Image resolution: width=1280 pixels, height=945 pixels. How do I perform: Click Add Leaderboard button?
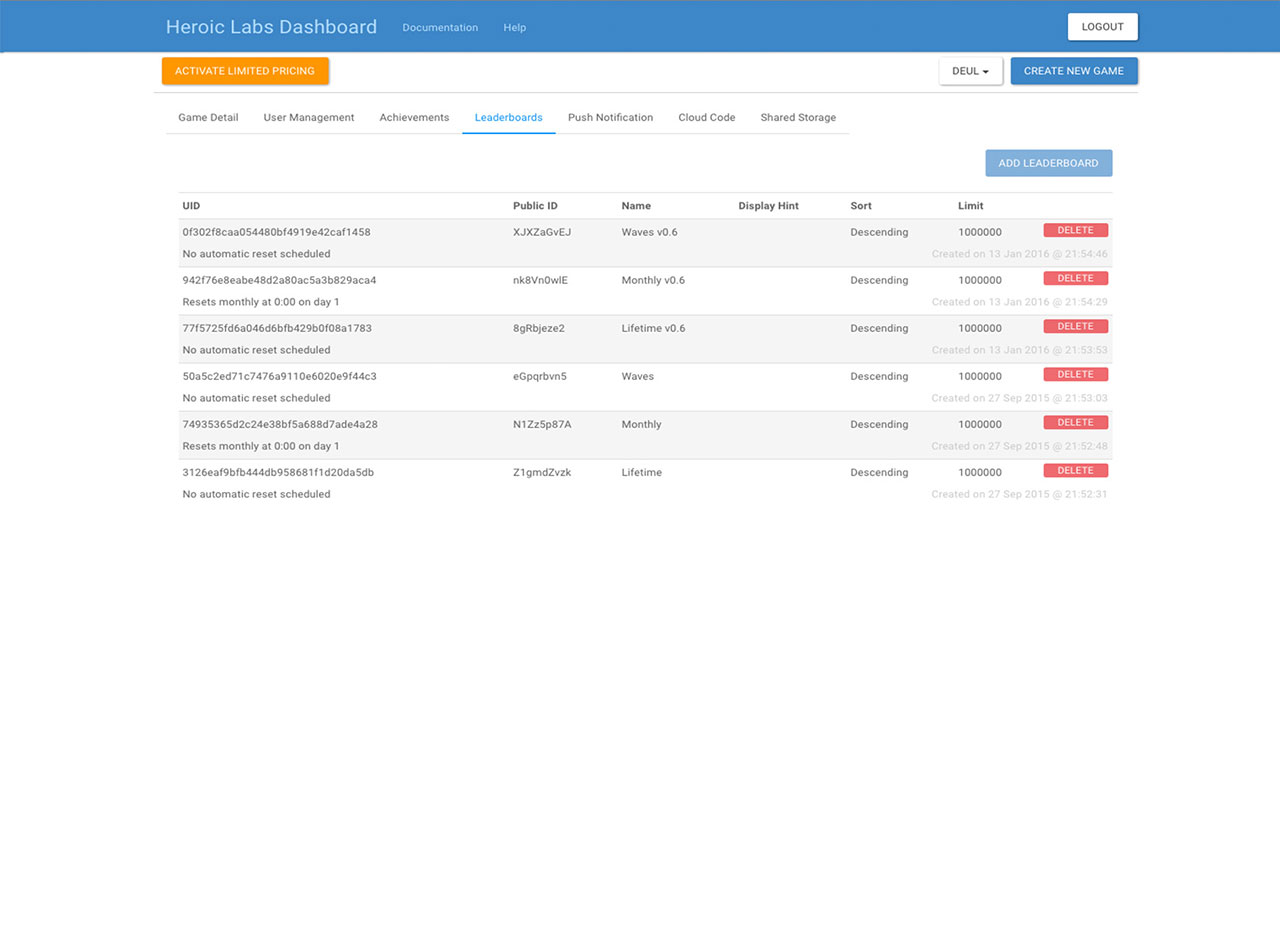click(1048, 163)
